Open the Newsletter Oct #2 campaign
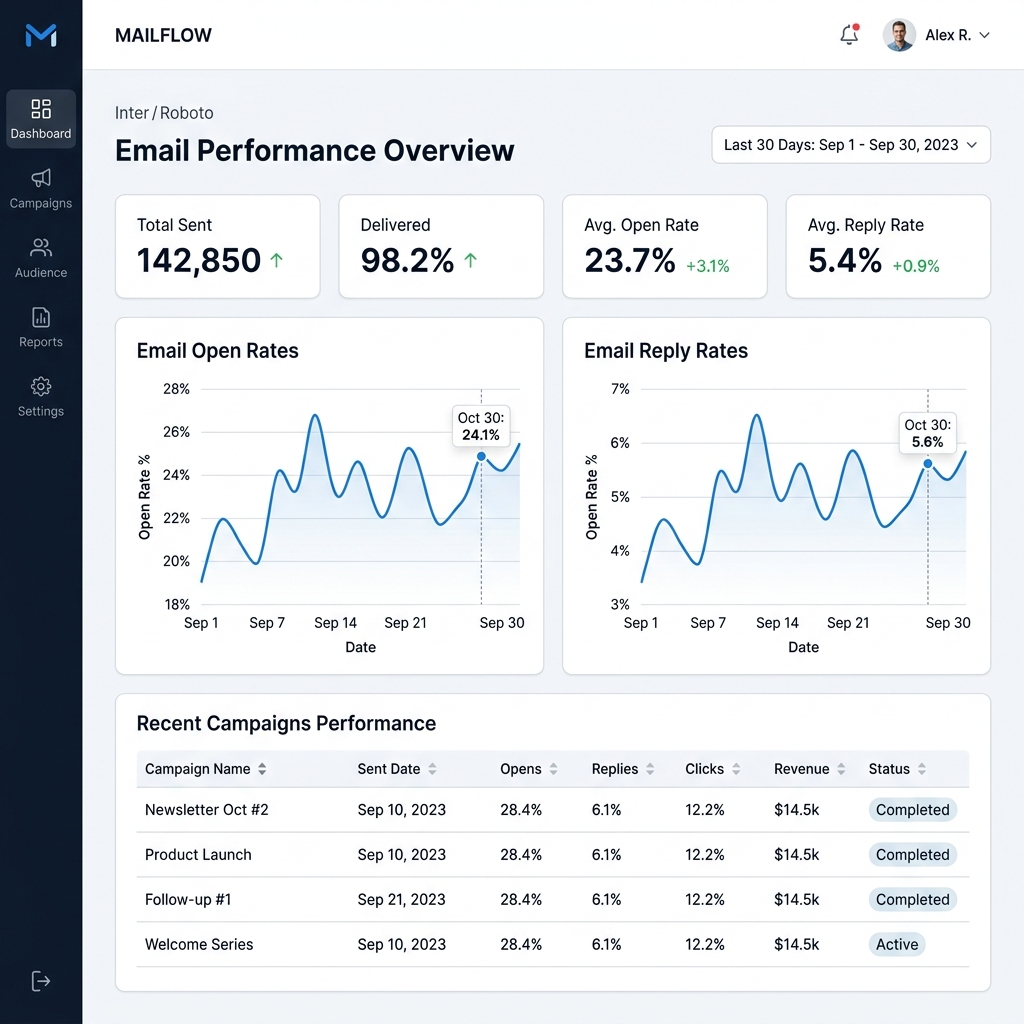1024x1024 pixels. coord(207,810)
